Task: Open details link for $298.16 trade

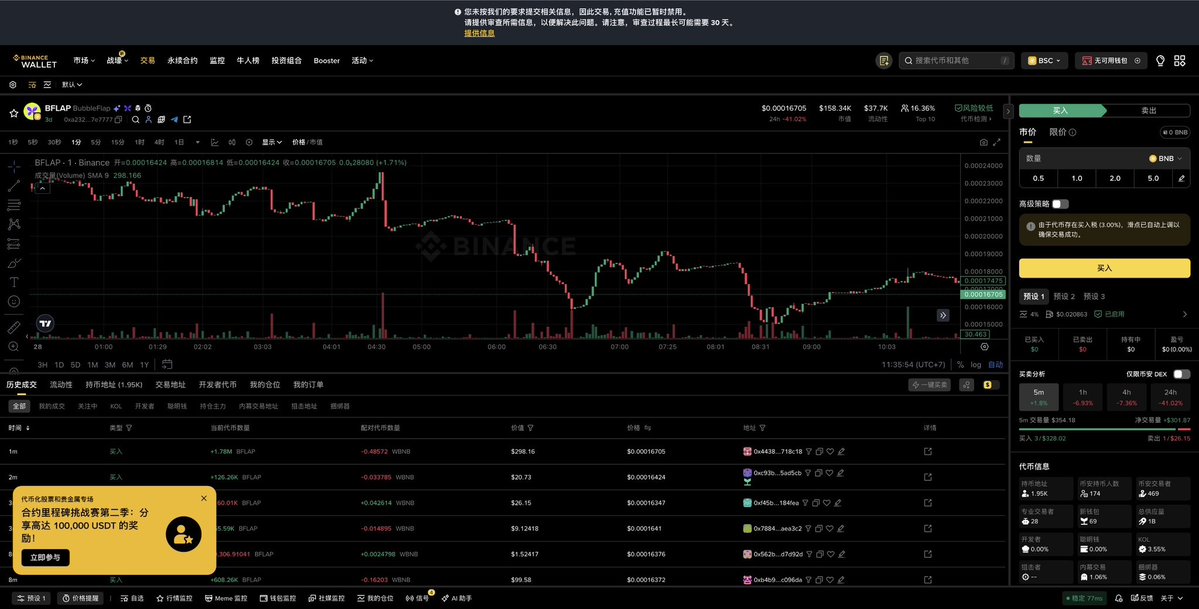Action: coord(928,451)
